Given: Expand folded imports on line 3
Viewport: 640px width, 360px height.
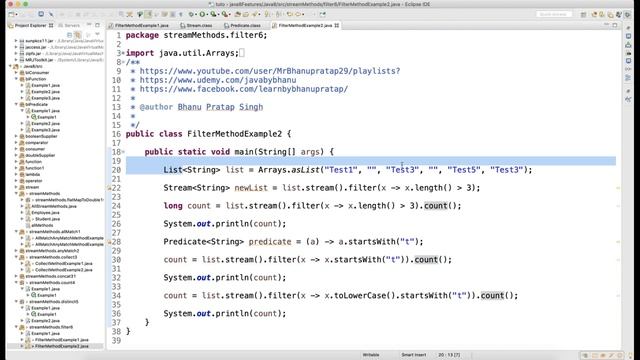Looking at the screenshot, I should [x=123, y=53].
